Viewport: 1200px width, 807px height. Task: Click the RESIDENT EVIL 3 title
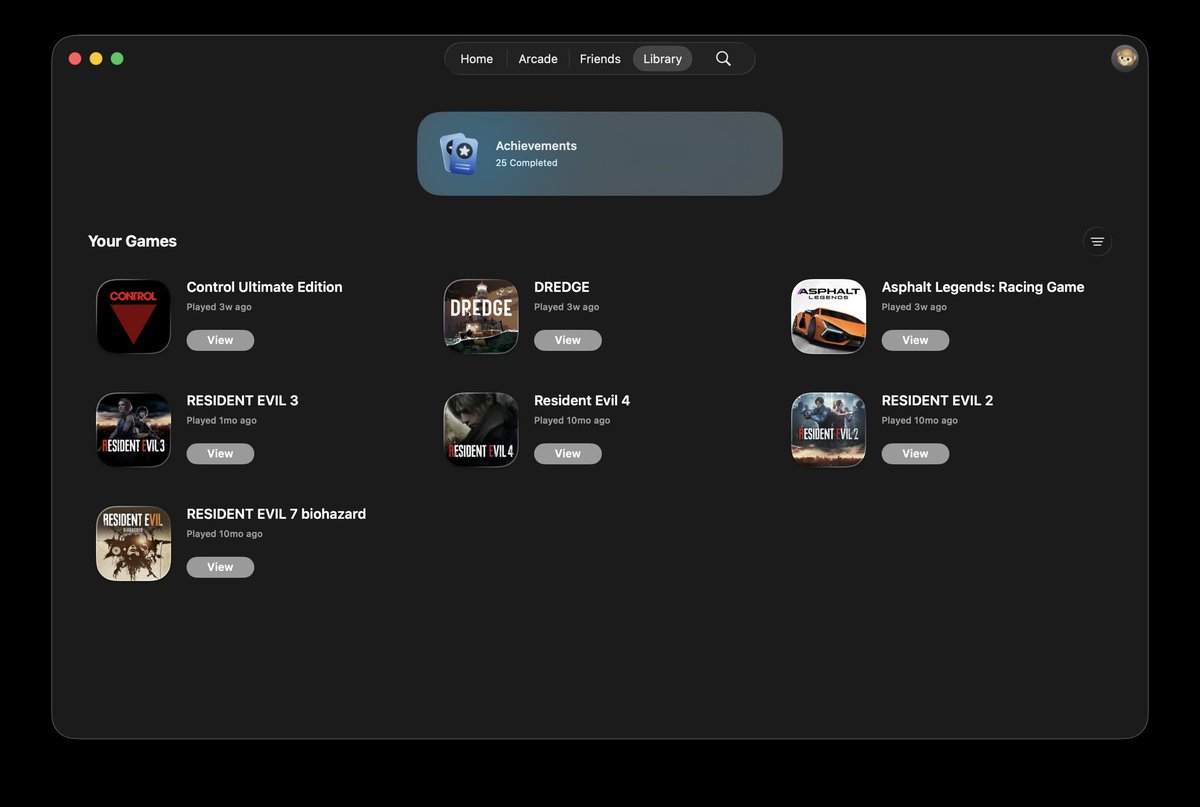tap(243, 400)
